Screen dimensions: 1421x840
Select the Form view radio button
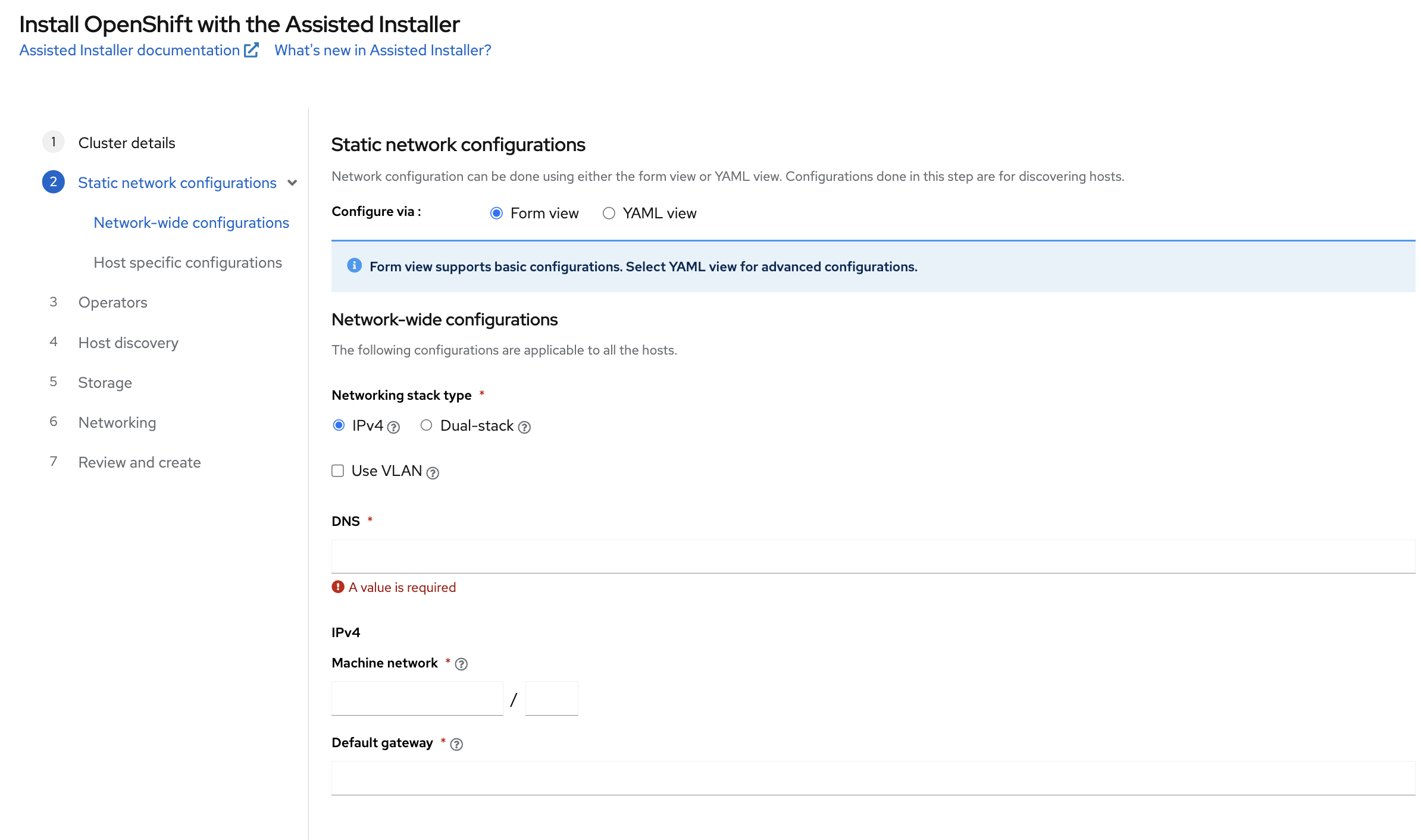(496, 213)
